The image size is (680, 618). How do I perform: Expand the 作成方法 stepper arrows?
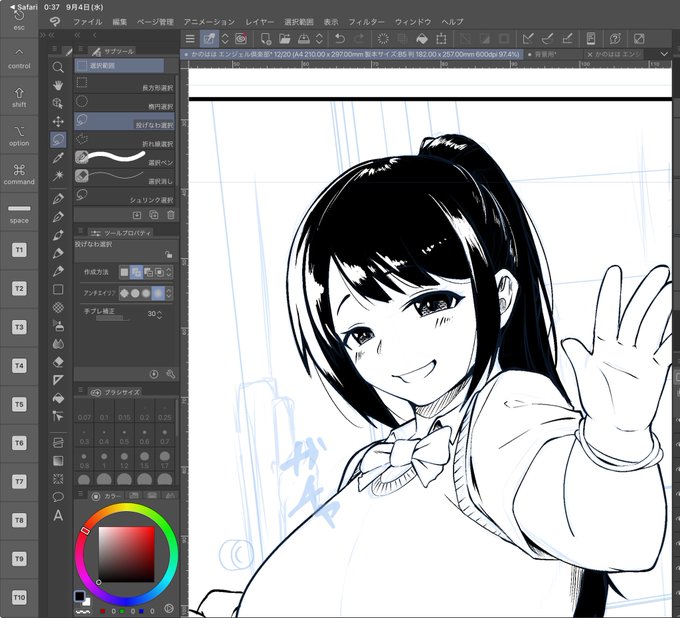click(169, 272)
